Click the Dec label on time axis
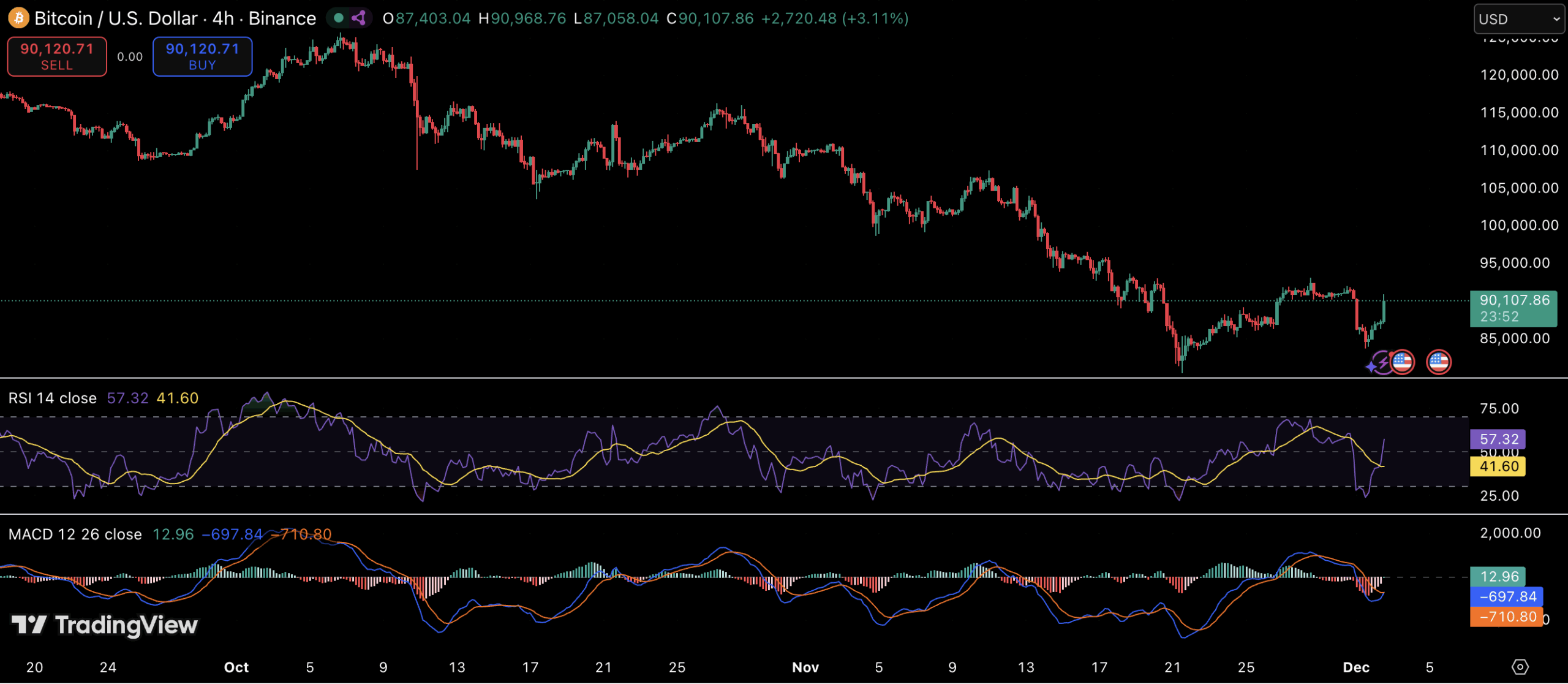 pyautogui.click(x=1355, y=667)
